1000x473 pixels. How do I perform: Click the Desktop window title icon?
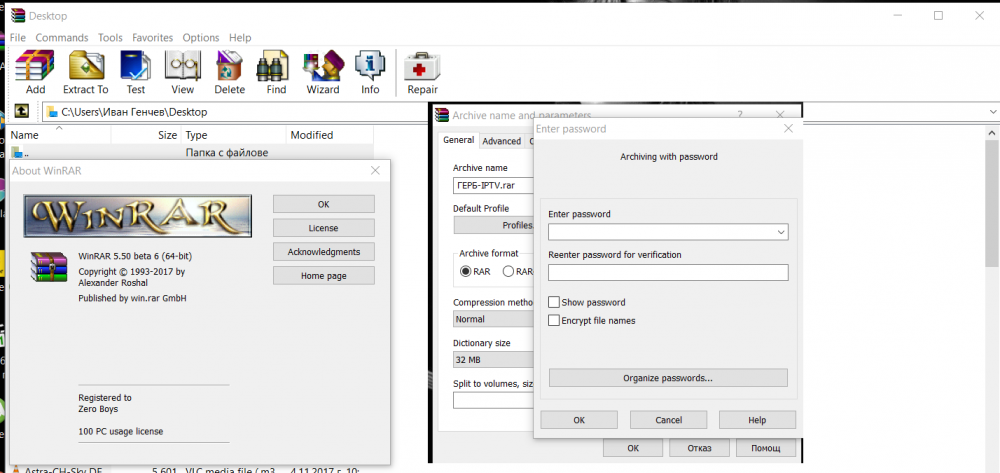[x=17, y=15]
